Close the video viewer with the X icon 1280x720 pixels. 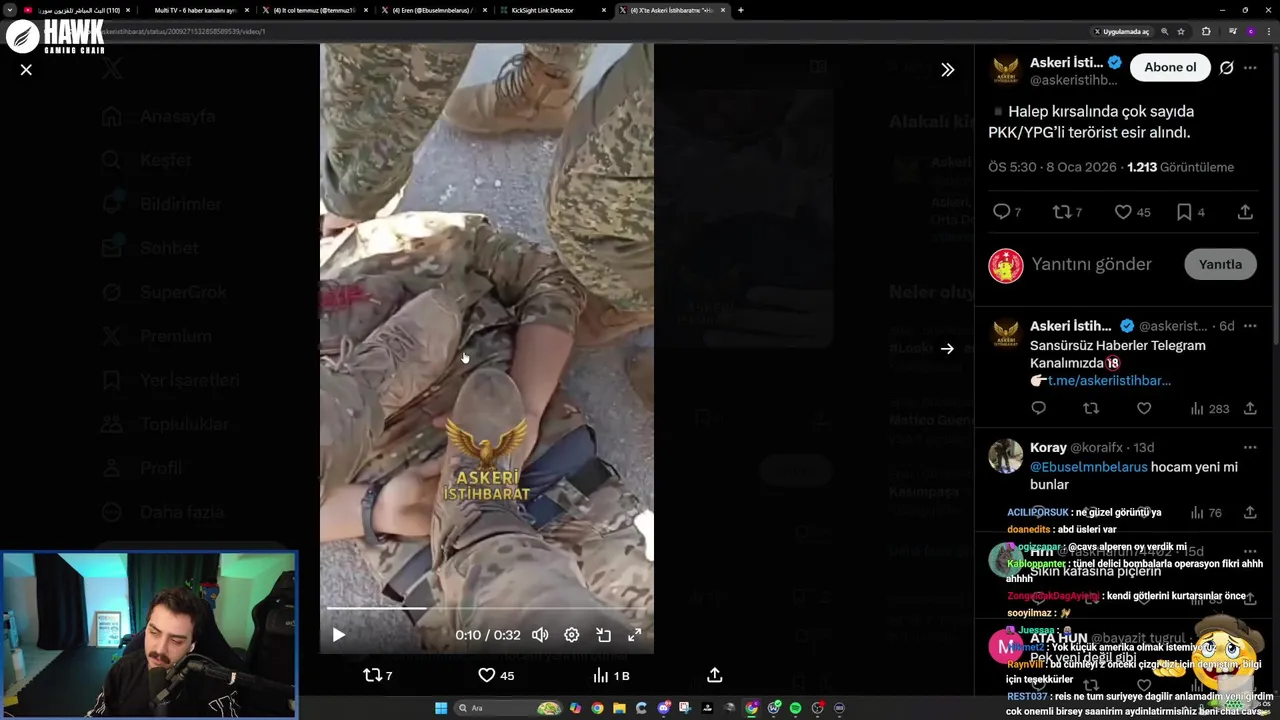pos(26,70)
